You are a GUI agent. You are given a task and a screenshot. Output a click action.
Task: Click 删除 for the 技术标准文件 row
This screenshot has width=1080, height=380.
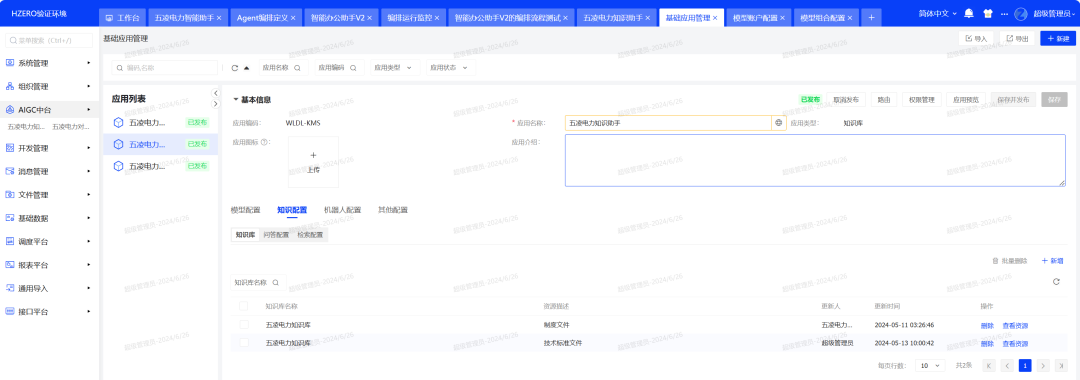[x=987, y=344]
